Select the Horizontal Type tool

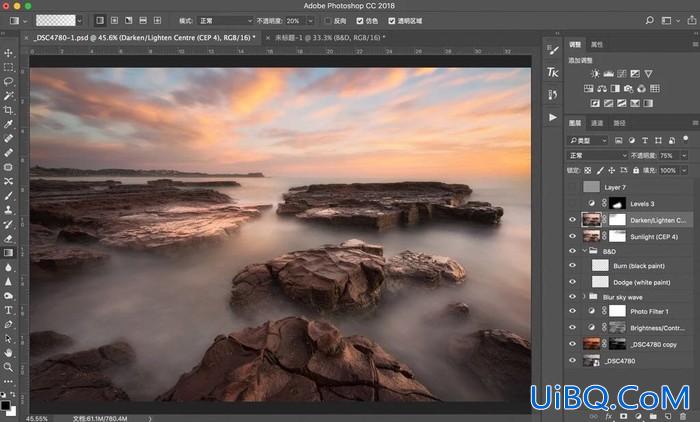point(8,310)
